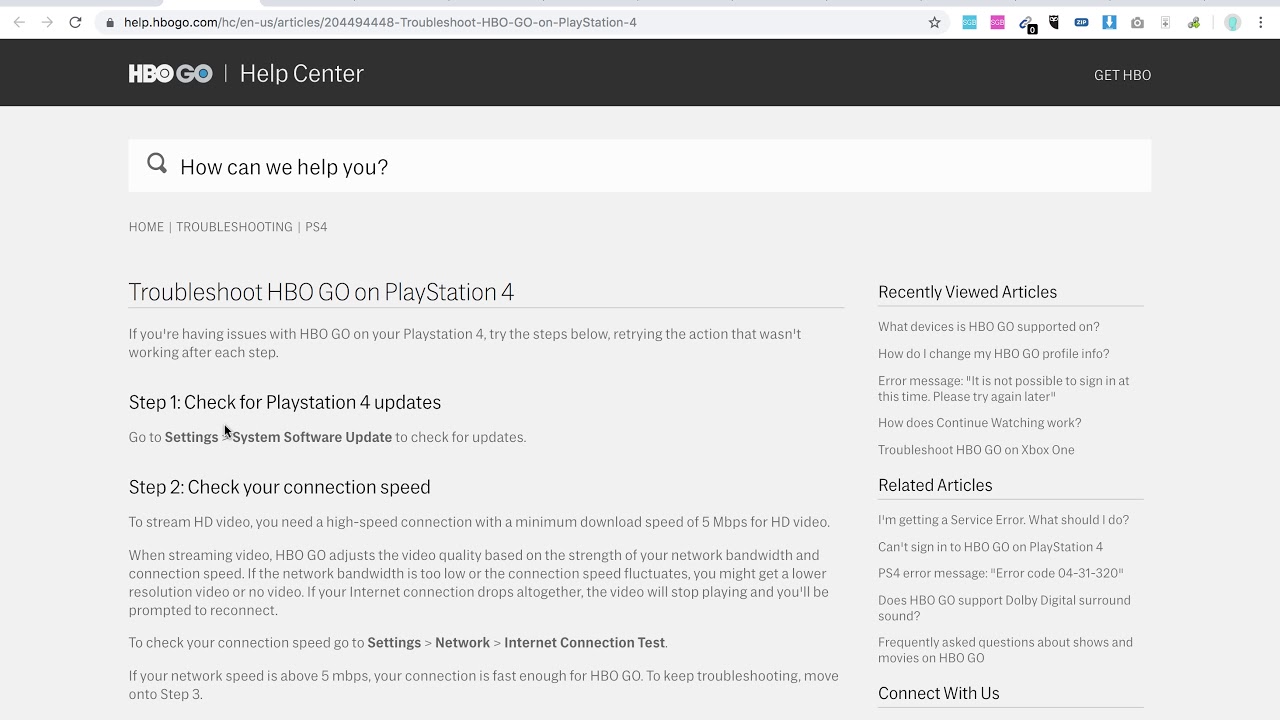Open 'What devices is HBO GO supported on?'

(989, 327)
